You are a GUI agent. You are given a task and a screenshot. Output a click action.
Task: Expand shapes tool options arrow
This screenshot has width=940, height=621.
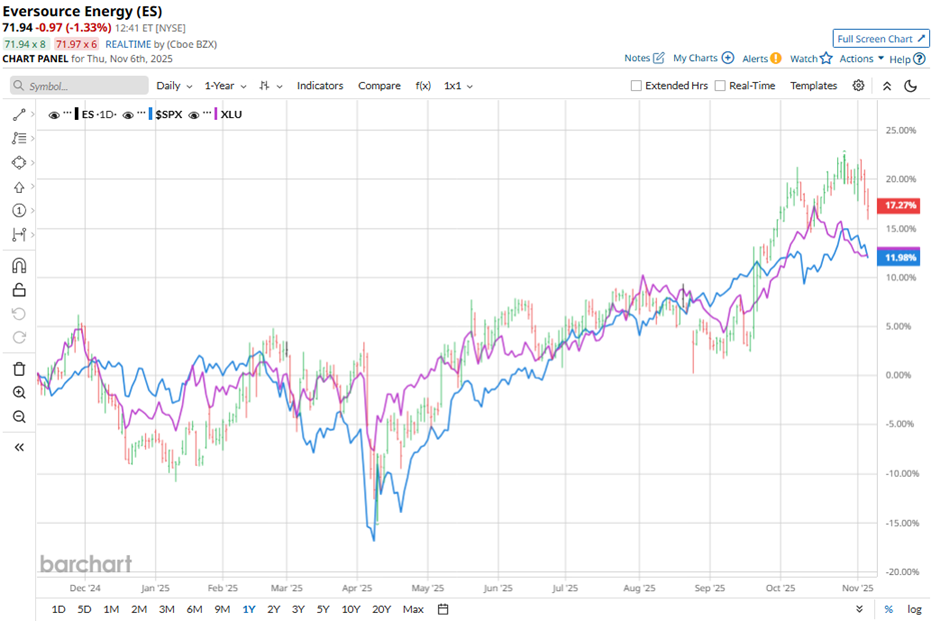[x=32, y=162]
